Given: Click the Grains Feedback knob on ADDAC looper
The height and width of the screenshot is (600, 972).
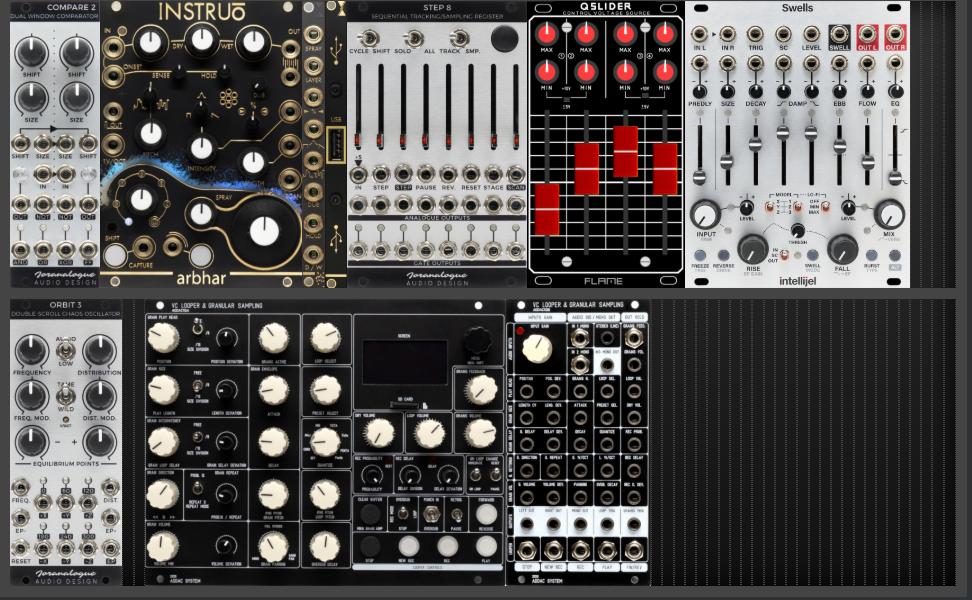Looking at the screenshot, I should pos(480,389).
